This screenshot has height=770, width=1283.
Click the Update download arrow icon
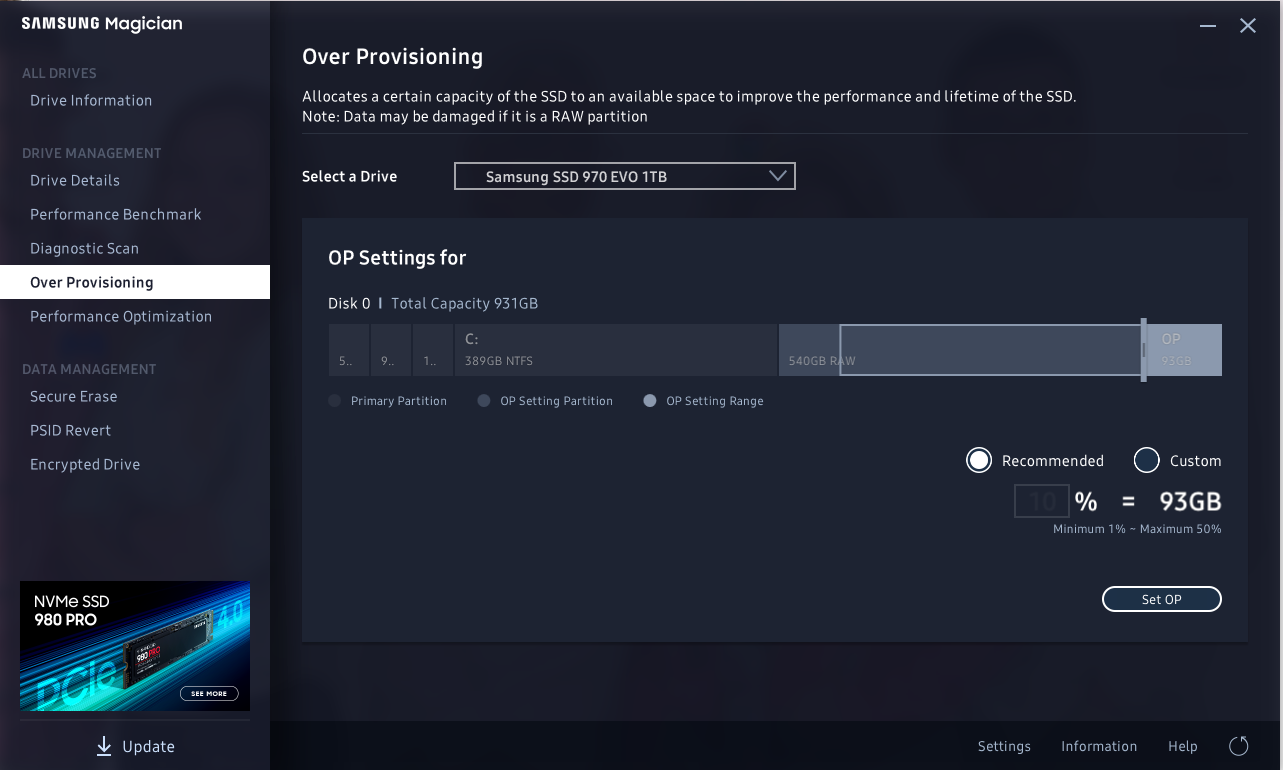104,746
